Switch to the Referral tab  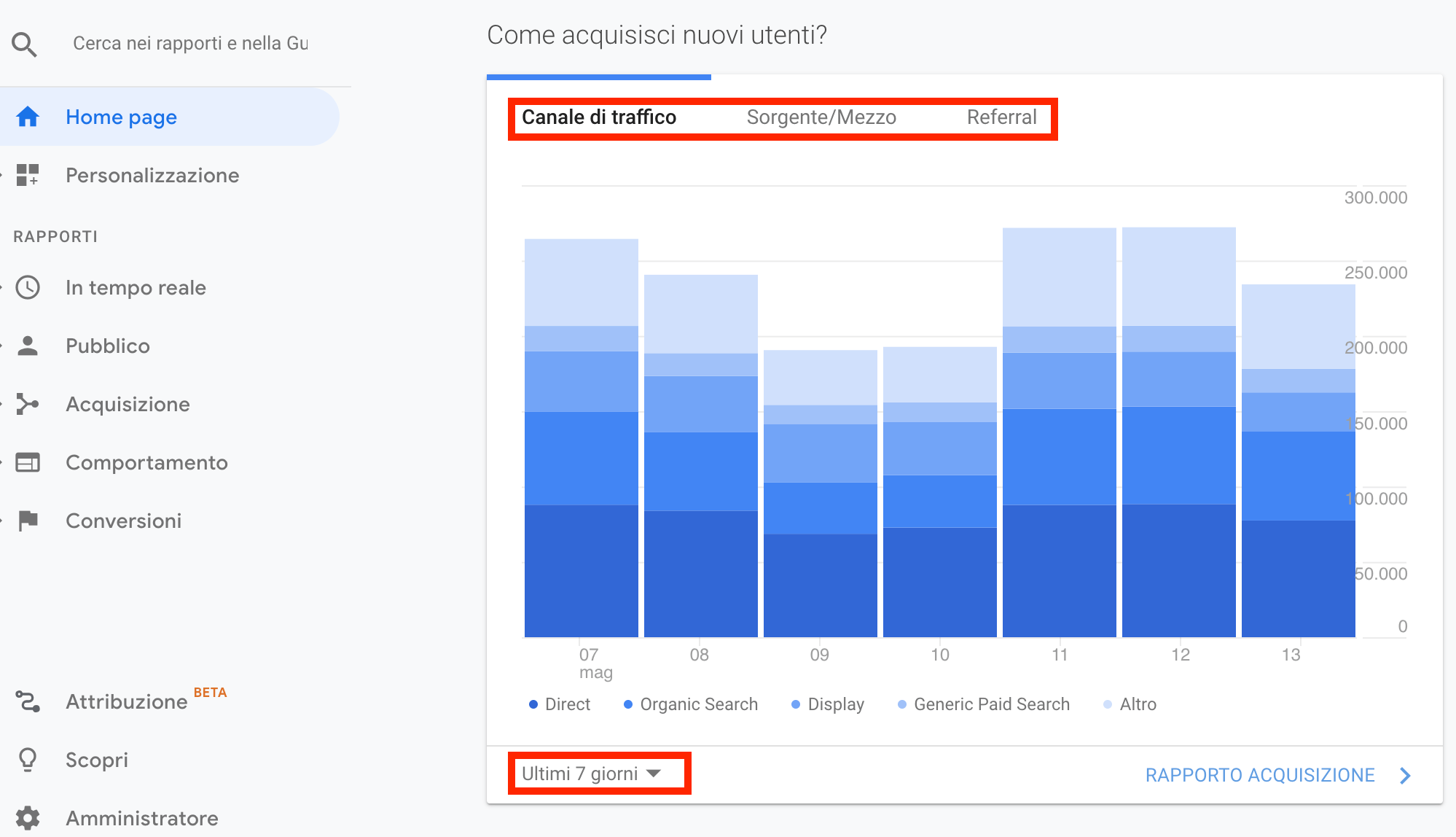tap(1001, 117)
